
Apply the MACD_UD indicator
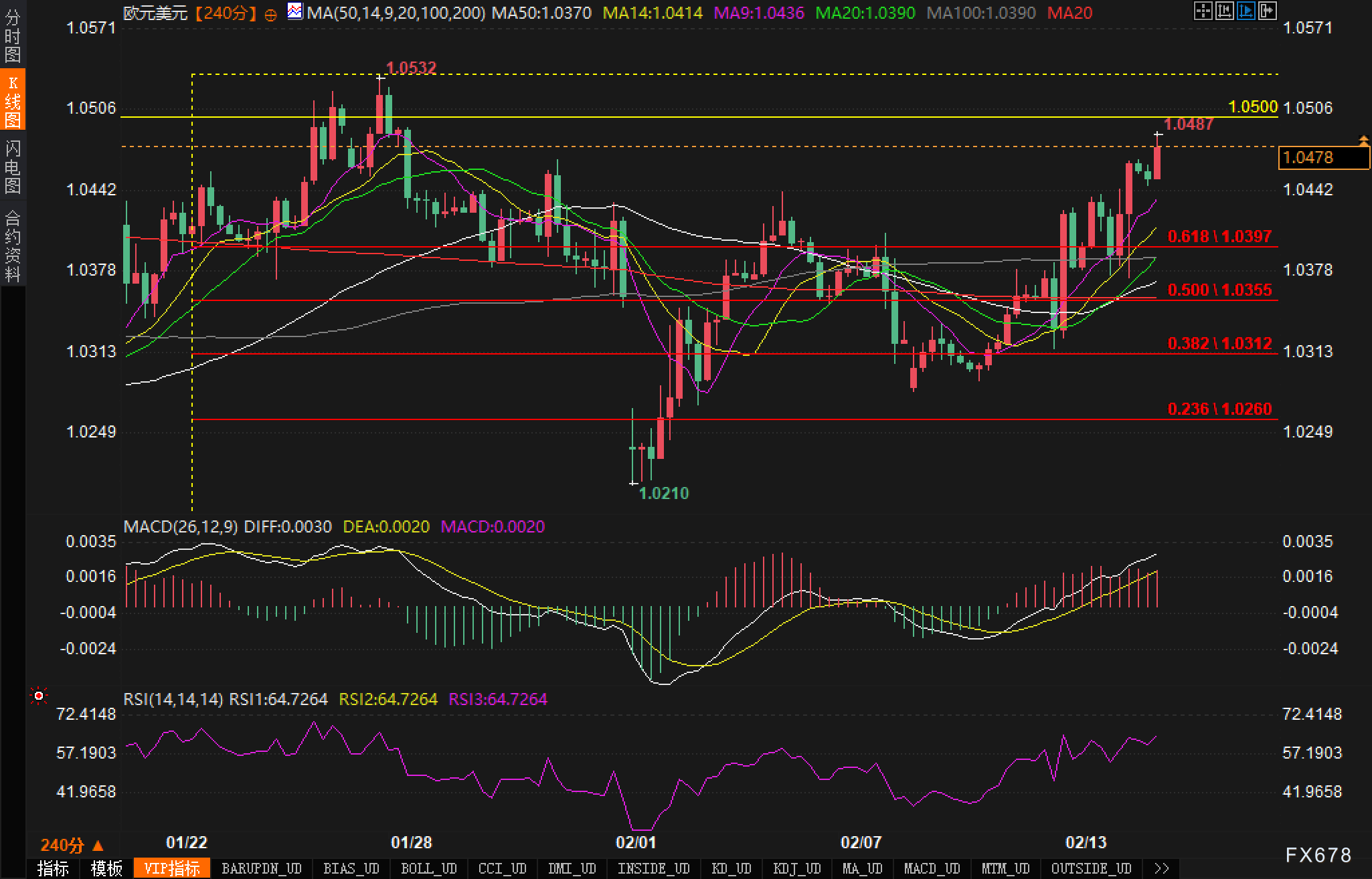(932, 868)
